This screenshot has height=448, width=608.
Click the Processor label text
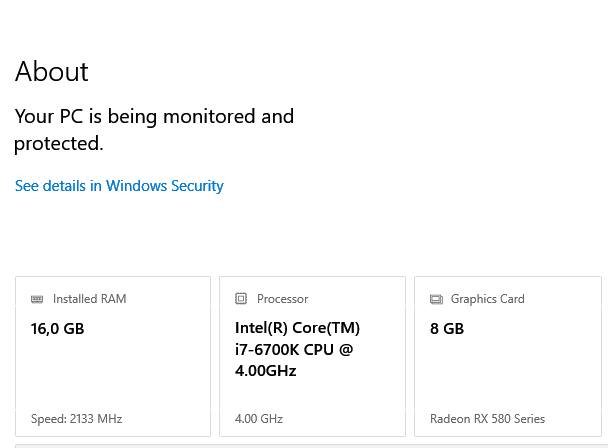point(282,299)
